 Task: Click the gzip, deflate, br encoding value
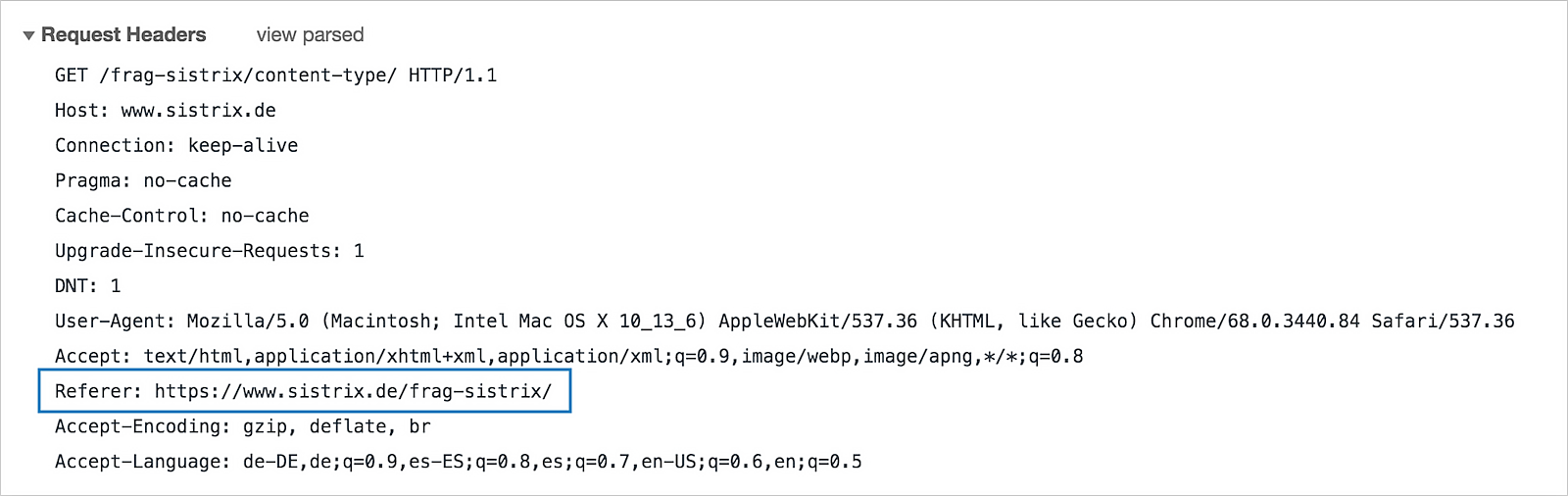pos(336,427)
